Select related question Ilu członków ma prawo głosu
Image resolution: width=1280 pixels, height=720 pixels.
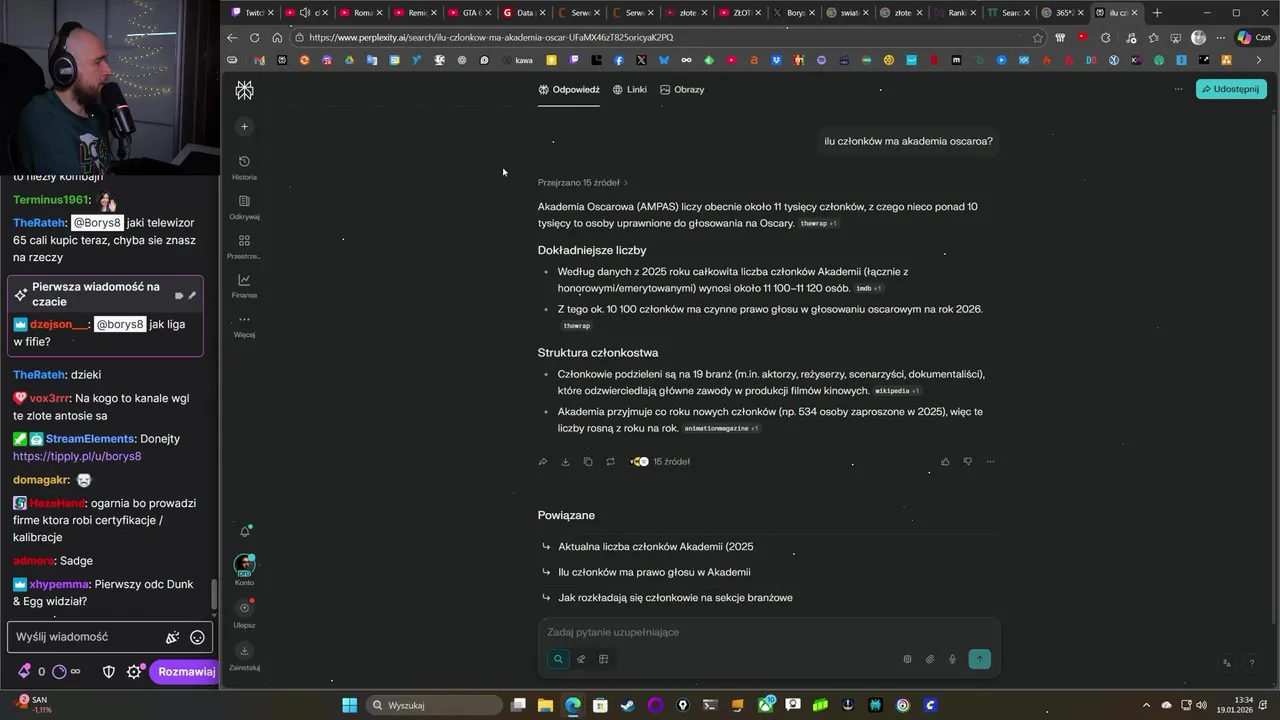pos(654,572)
